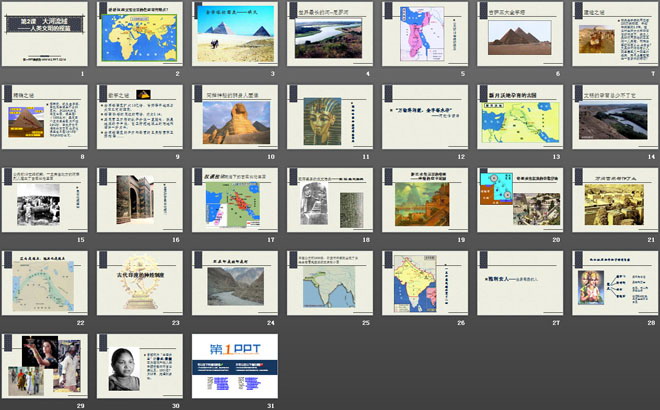
Task: Select slide 30 with the black-and-white portrait
Action: click(x=139, y=366)
